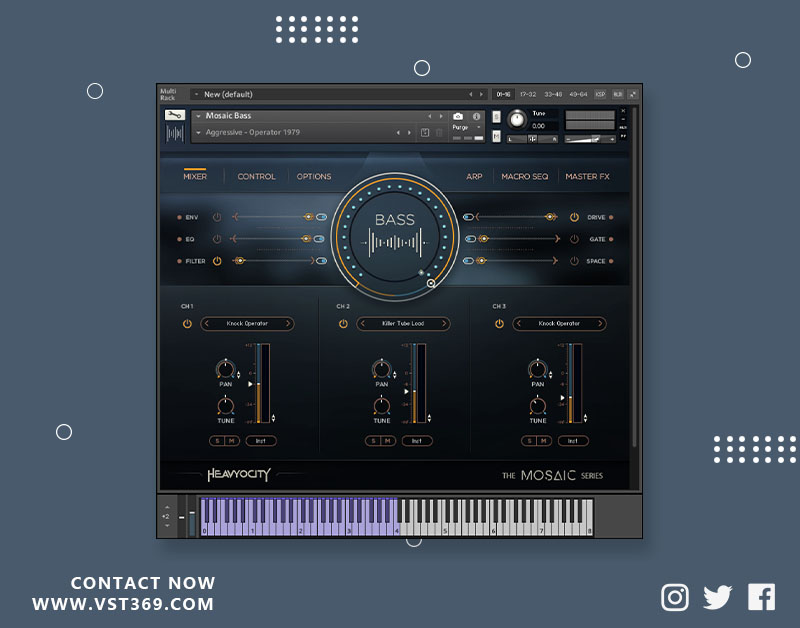The height and width of the screenshot is (628, 800).
Task: Open Aggressive - Operator 1979 snapshot dropdown
Action: [x=198, y=133]
